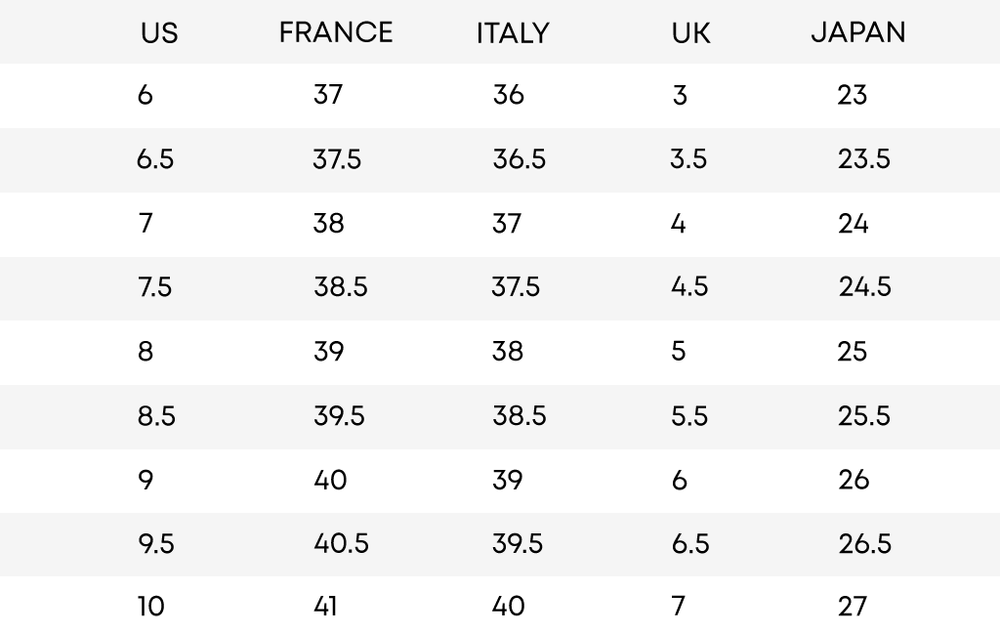The height and width of the screenshot is (641, 1000).
Task: Click Japan size 25 cell
Action: 853,352
